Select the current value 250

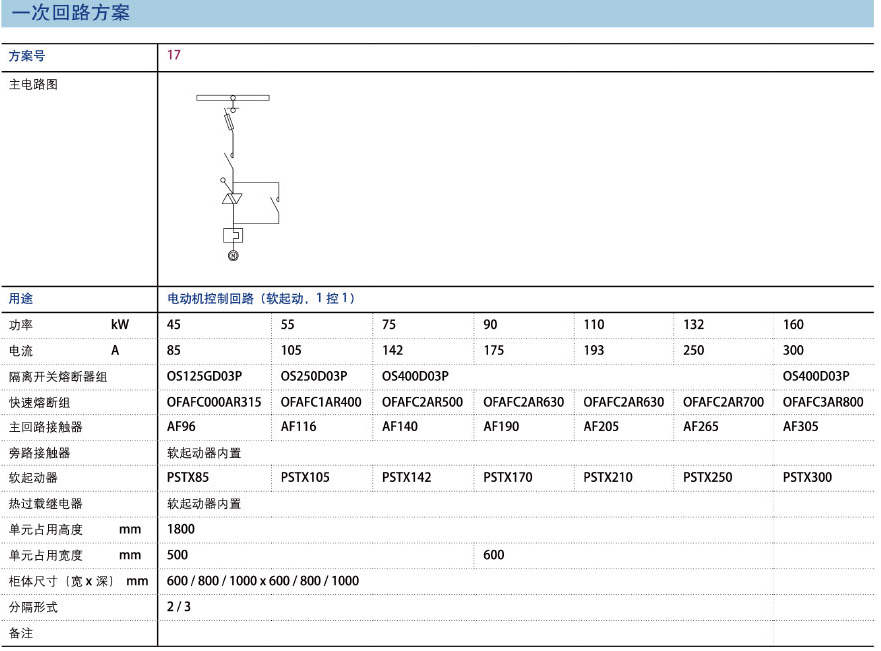click(x=693, y=350)
